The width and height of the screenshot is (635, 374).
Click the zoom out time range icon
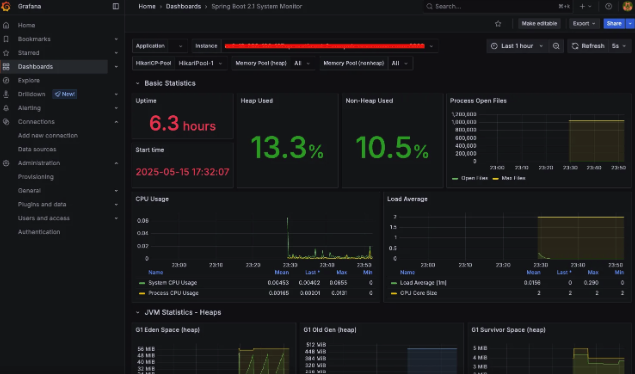(x=556, y=46)
